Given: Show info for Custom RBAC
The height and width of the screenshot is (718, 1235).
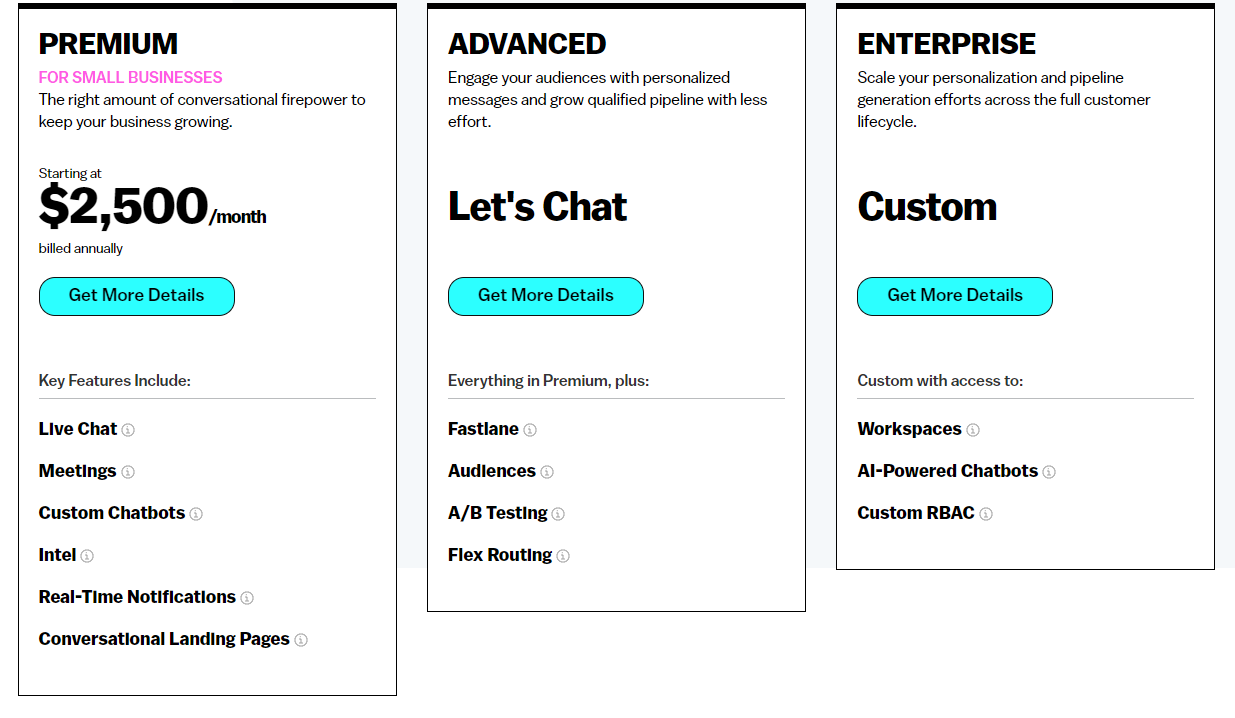Looking at the screenshot, I should (986, 514).
